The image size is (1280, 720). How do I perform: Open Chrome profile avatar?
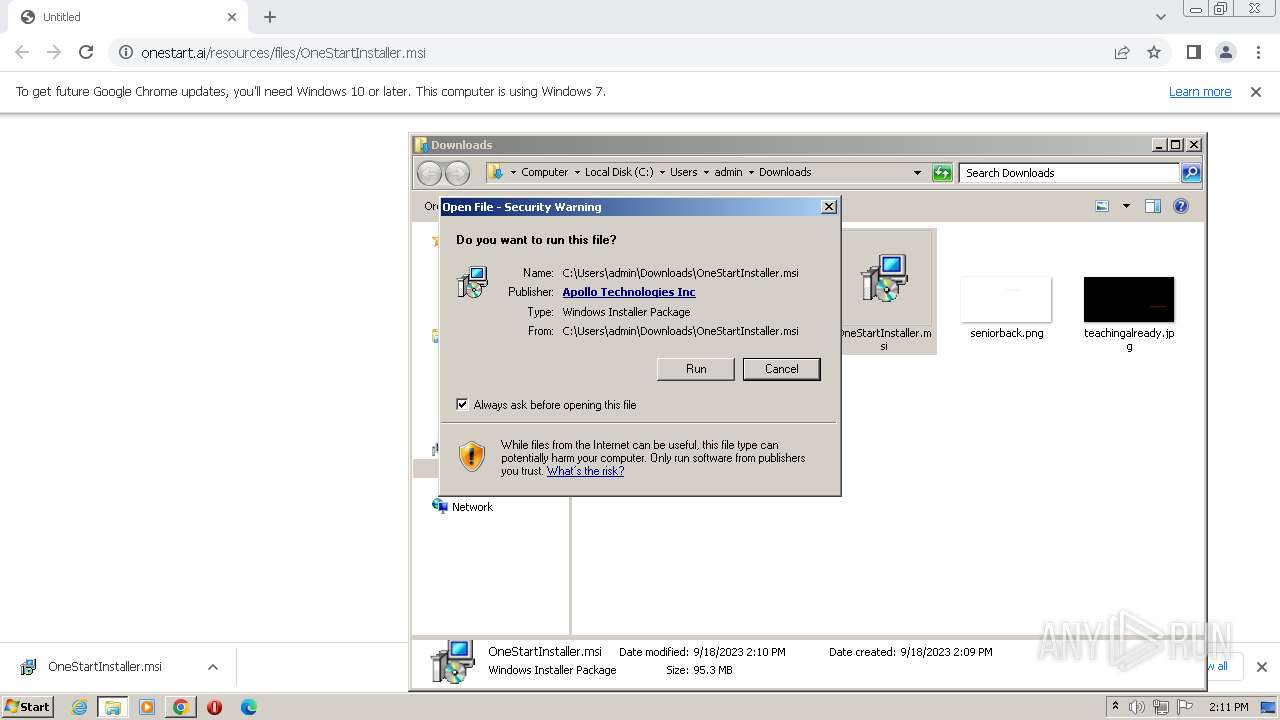click(x=1225, y=52)
